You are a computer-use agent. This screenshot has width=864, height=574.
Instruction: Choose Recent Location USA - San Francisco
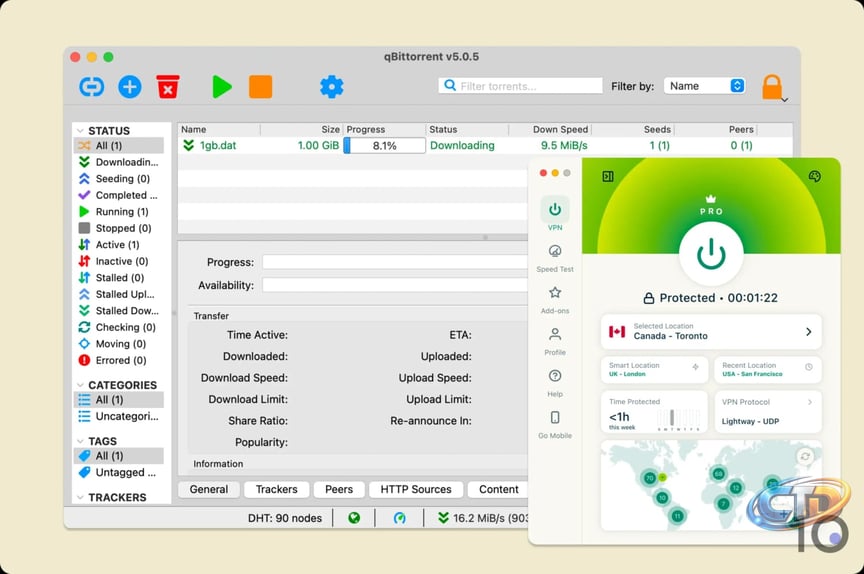click(768, 370)
